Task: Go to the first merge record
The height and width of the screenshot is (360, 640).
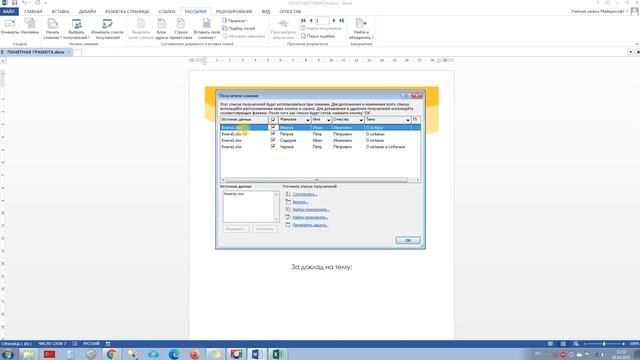Action: pyautogui.click(x=303, y=20)
